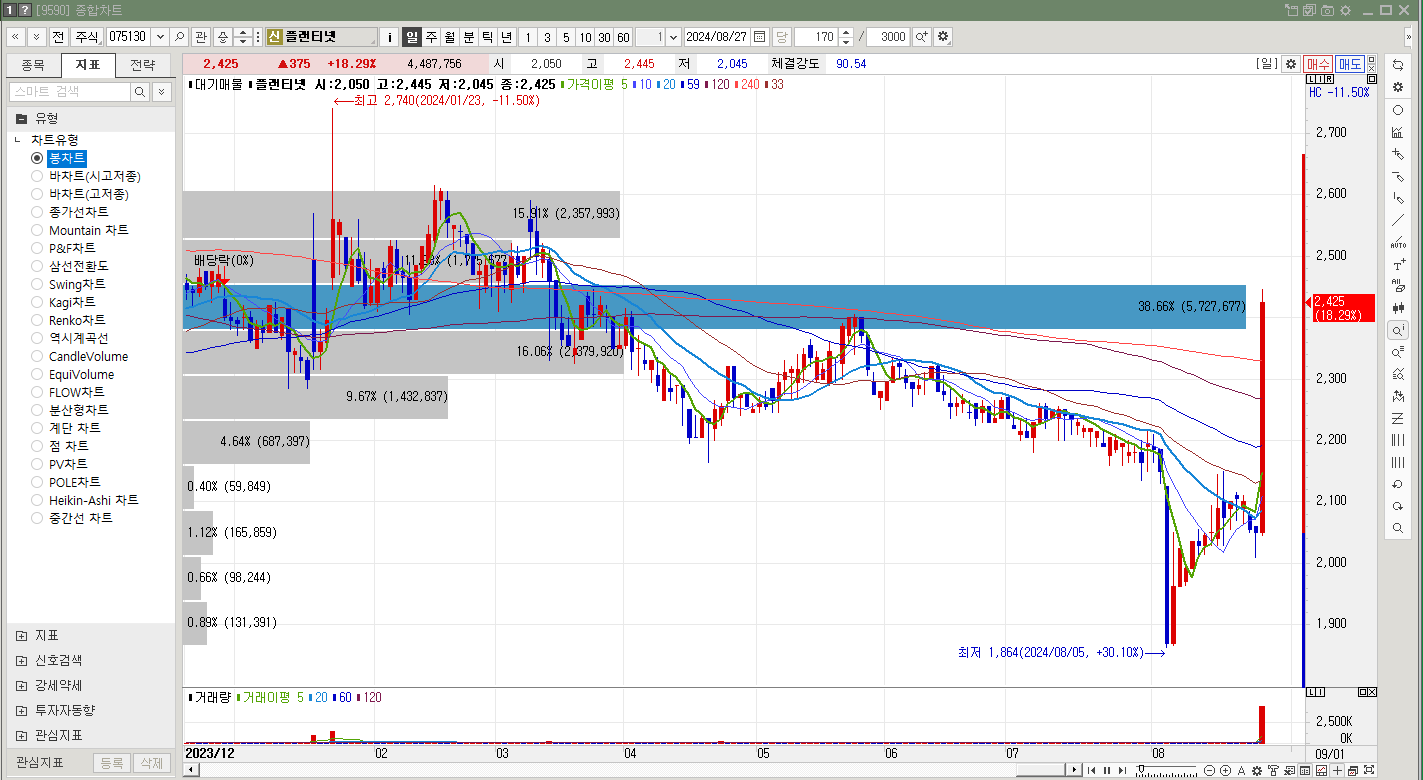Select the 분 (minute) period button
This screenshot has width=1423, height=780.
469,37
